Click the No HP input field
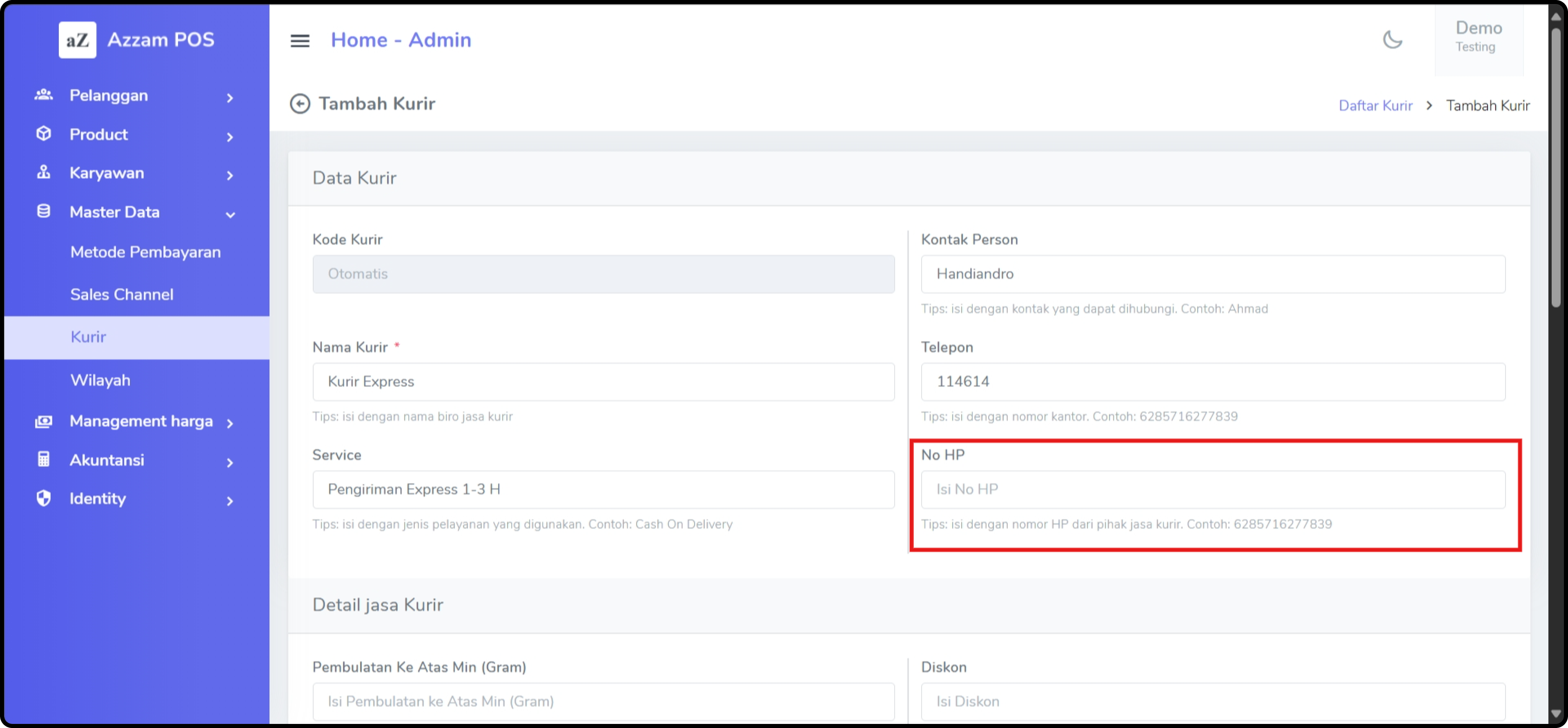This screenshot has width=1568, height=728. point(1212,490)
